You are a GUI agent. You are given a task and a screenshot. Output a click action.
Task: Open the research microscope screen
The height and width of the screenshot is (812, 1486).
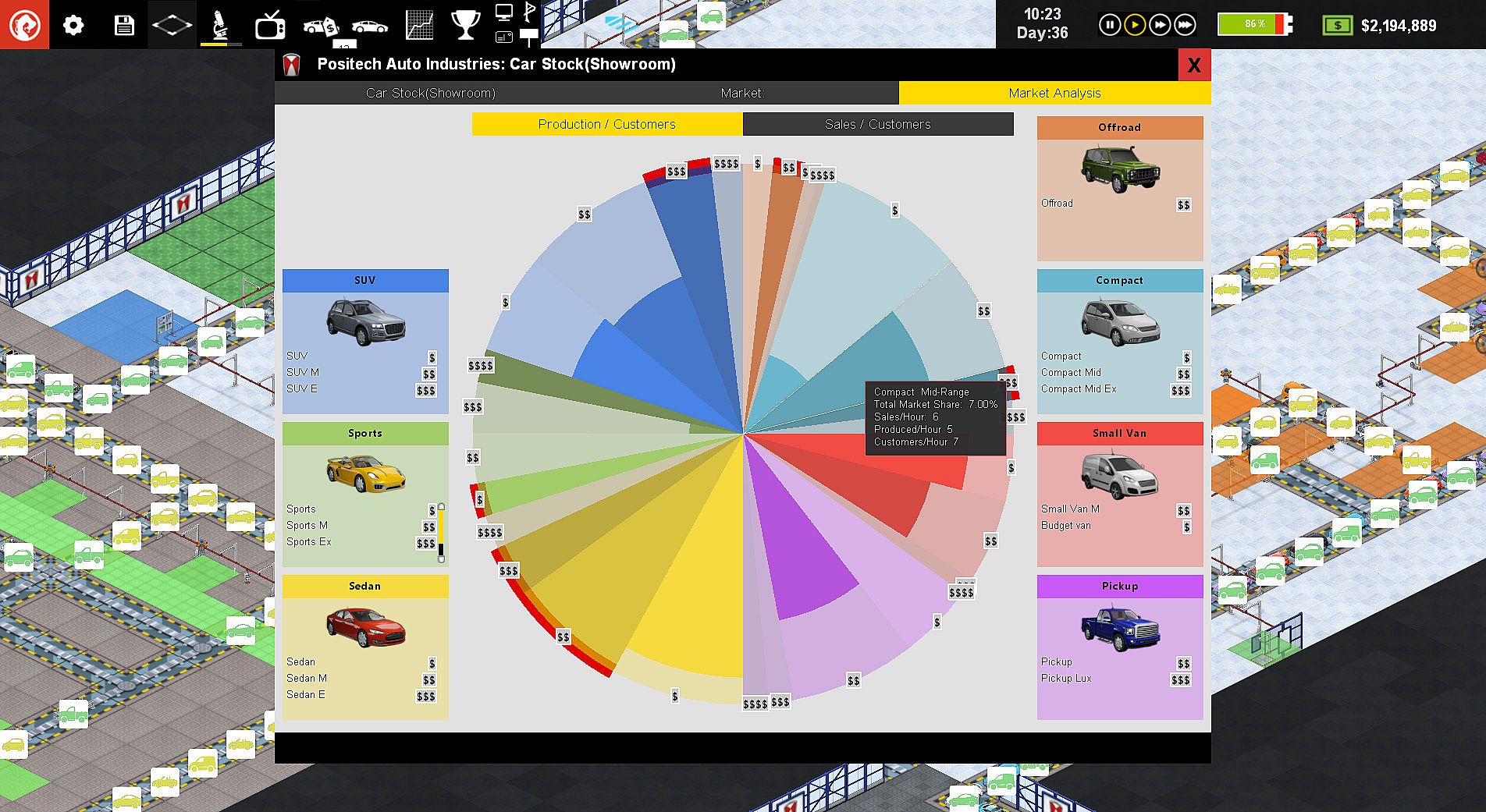click(x=221, y=25)
